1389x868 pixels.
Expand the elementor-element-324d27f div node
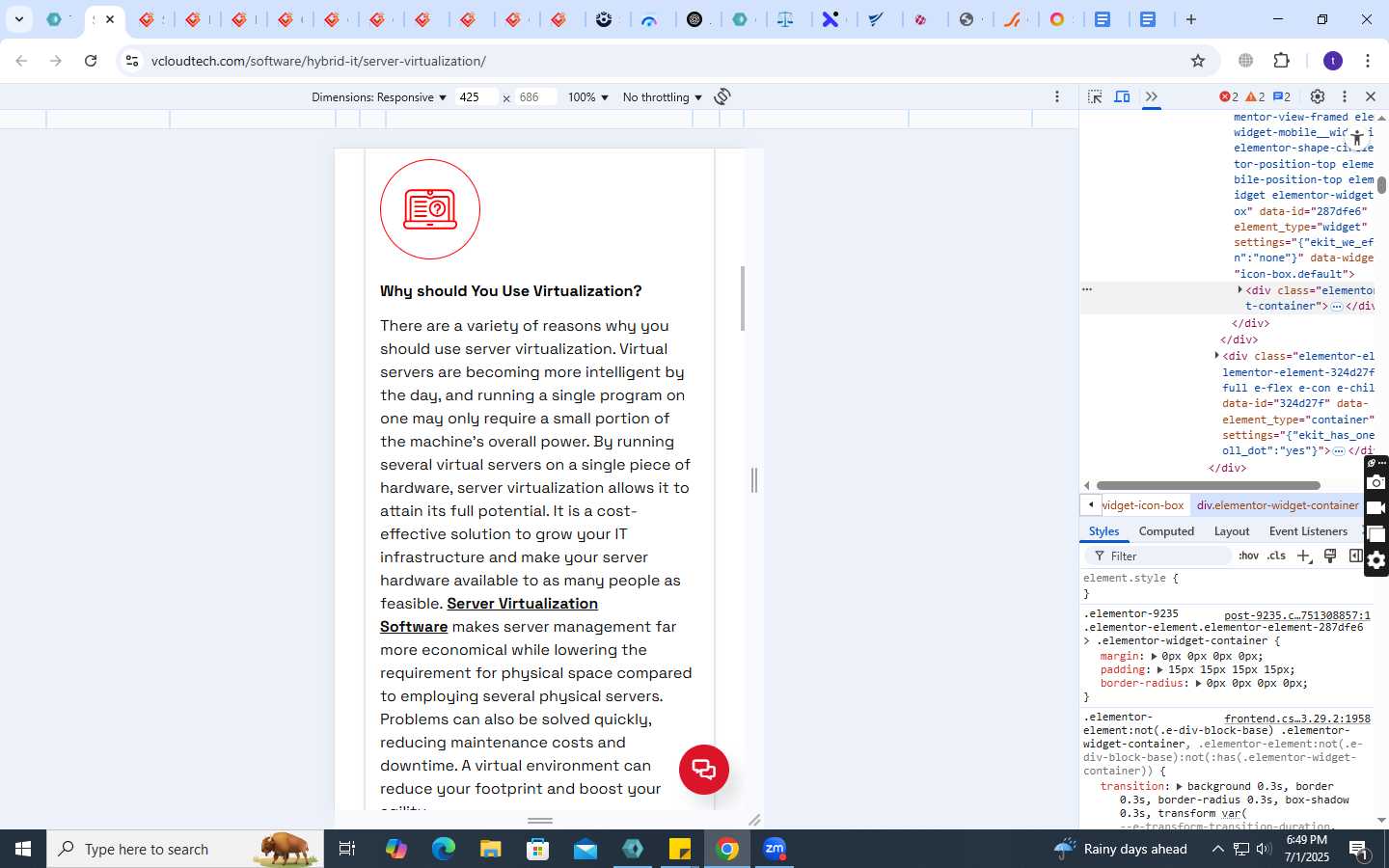(x=1217, y=356)
